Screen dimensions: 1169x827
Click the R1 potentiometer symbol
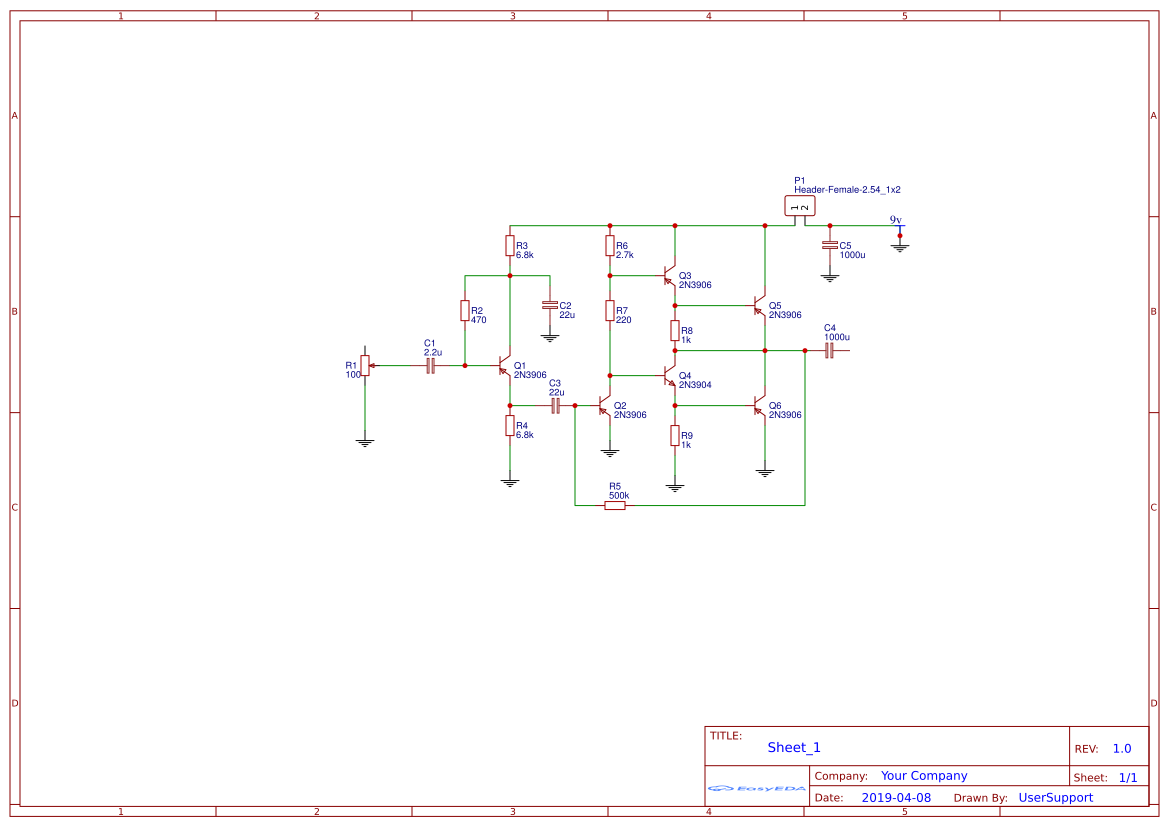[365, 366]
